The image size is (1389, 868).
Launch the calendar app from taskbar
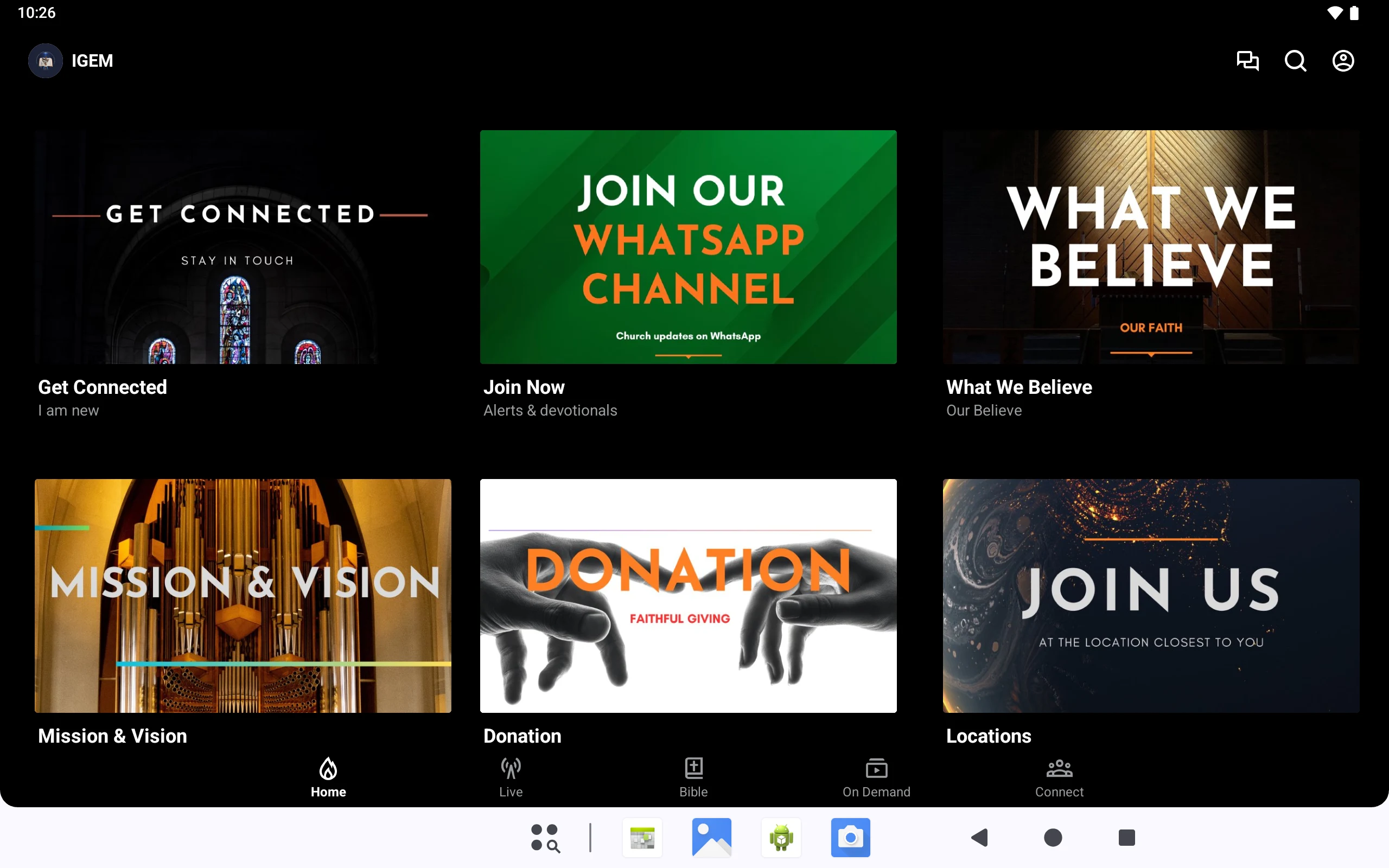click(x=642, y=838)
